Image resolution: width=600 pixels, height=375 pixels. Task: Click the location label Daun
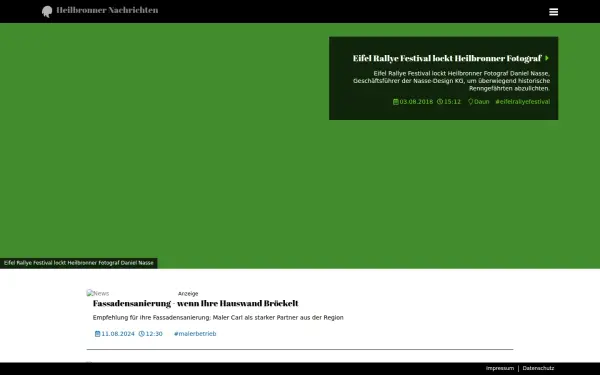[482, 102]
